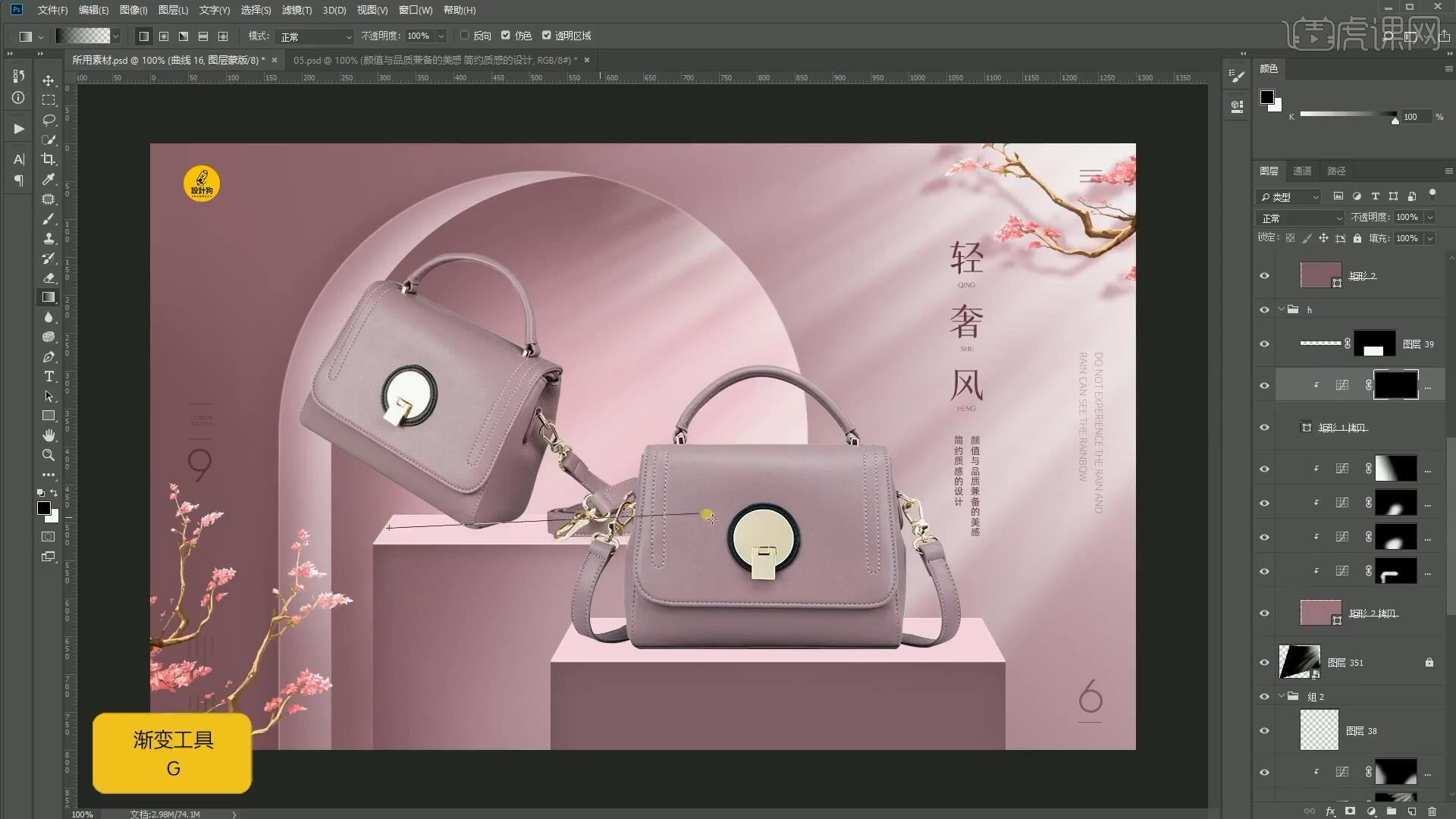Viewport: 1456px width, 819px height.
Task: Click foreground color swatch in toolbar
Action: coord(44,508)
